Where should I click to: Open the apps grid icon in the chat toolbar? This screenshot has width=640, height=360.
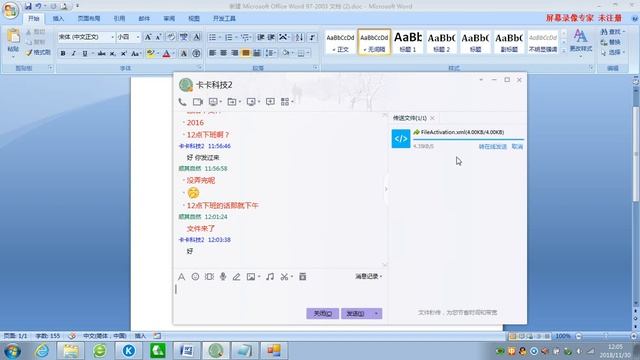click(285, 102)
